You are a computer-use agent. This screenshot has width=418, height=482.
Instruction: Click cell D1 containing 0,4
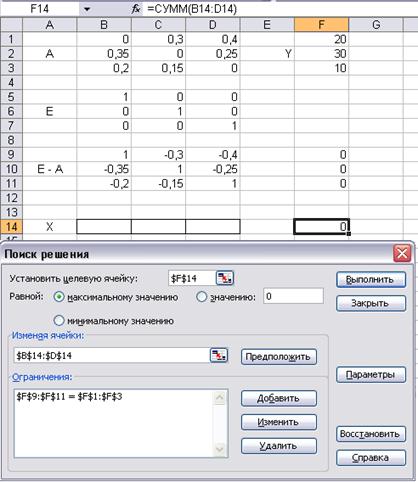coord(213,39)
